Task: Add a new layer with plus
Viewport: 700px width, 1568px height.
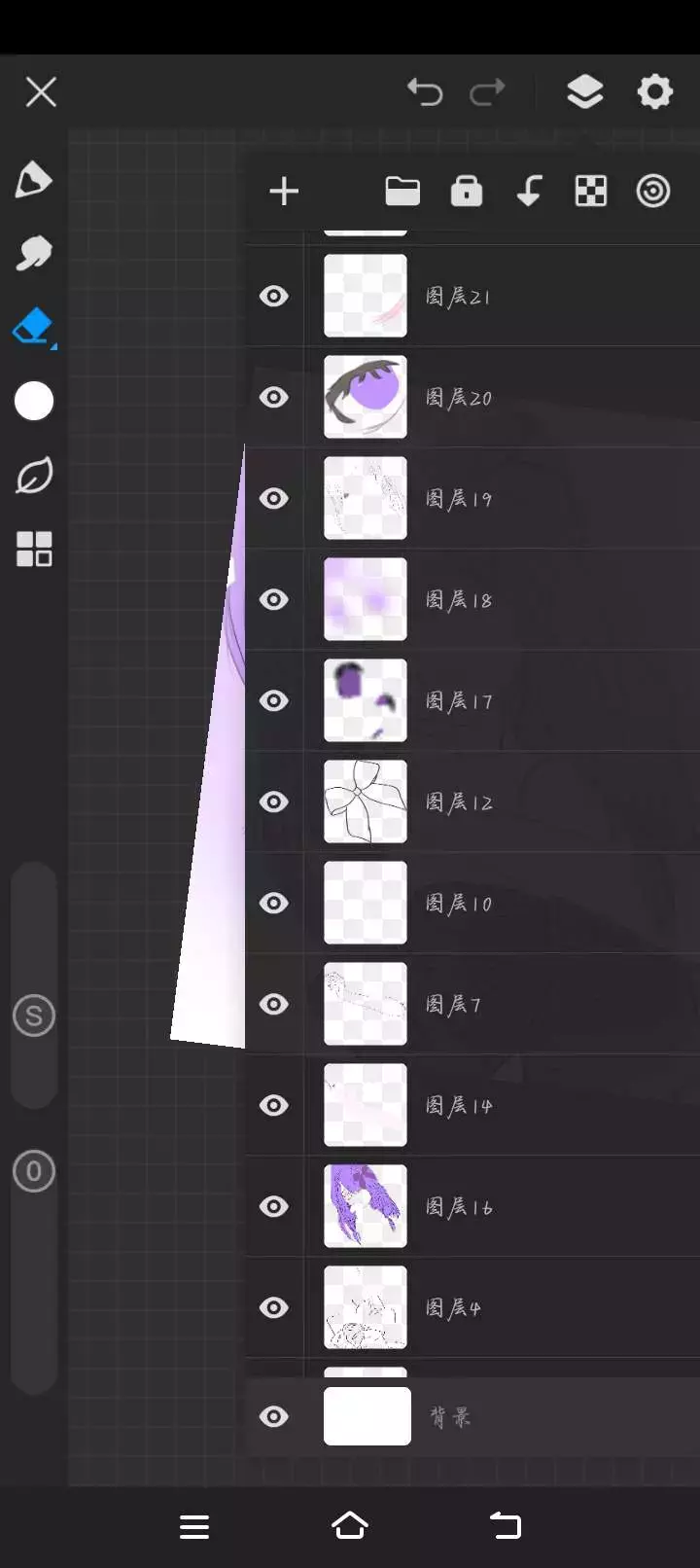Action: pyautogui.click(x=284, y=192)
